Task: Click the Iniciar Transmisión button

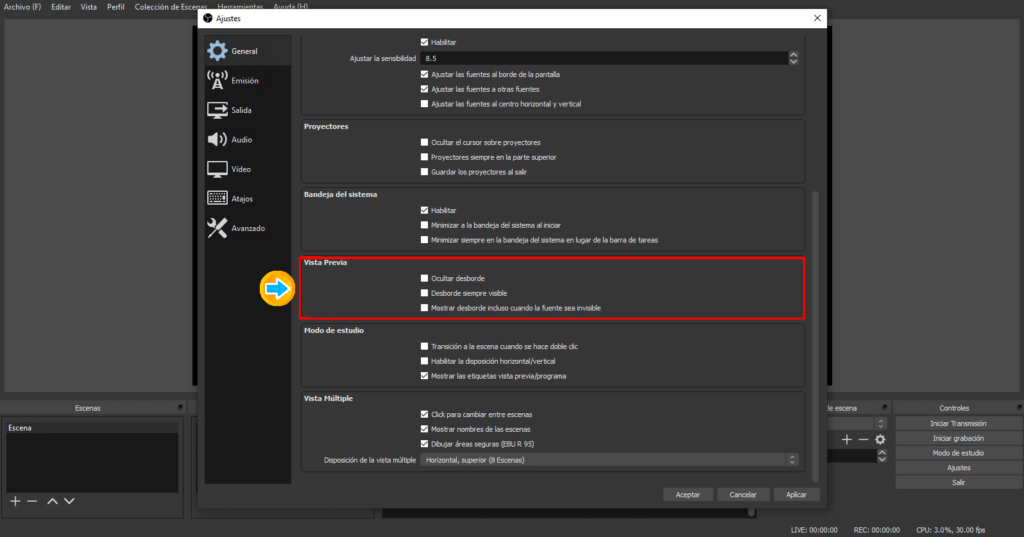Action: (958, 423)
